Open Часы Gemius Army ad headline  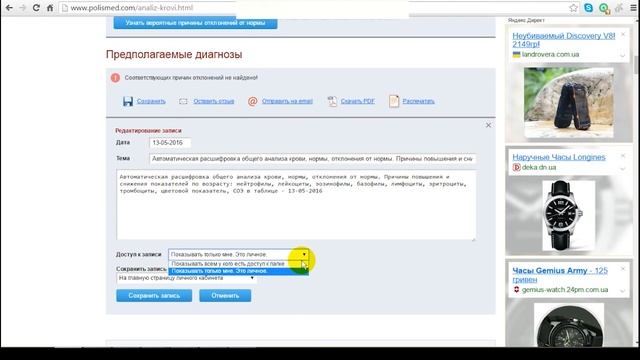560,275
